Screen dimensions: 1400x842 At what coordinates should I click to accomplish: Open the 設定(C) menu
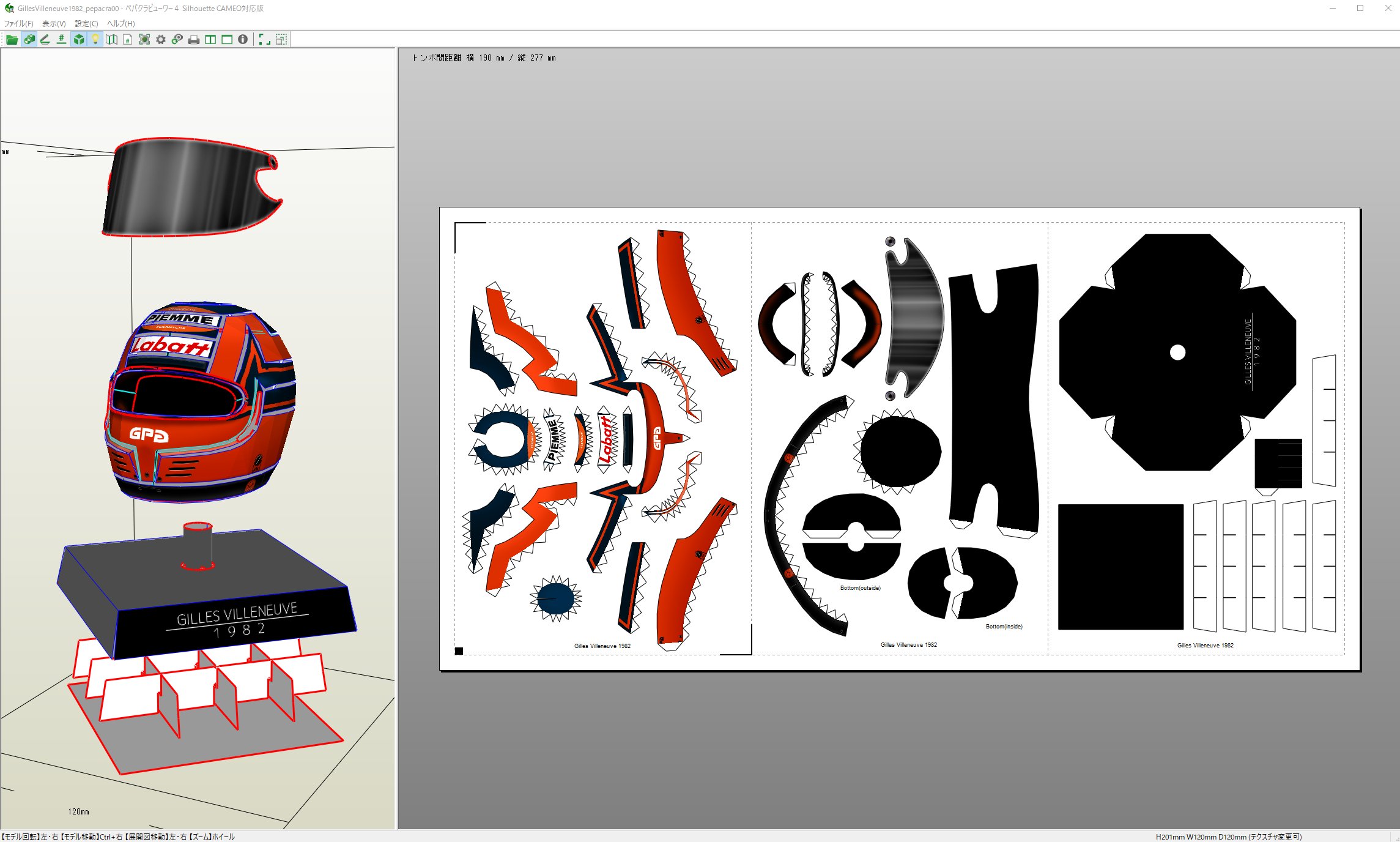click(x=86, y=24)
